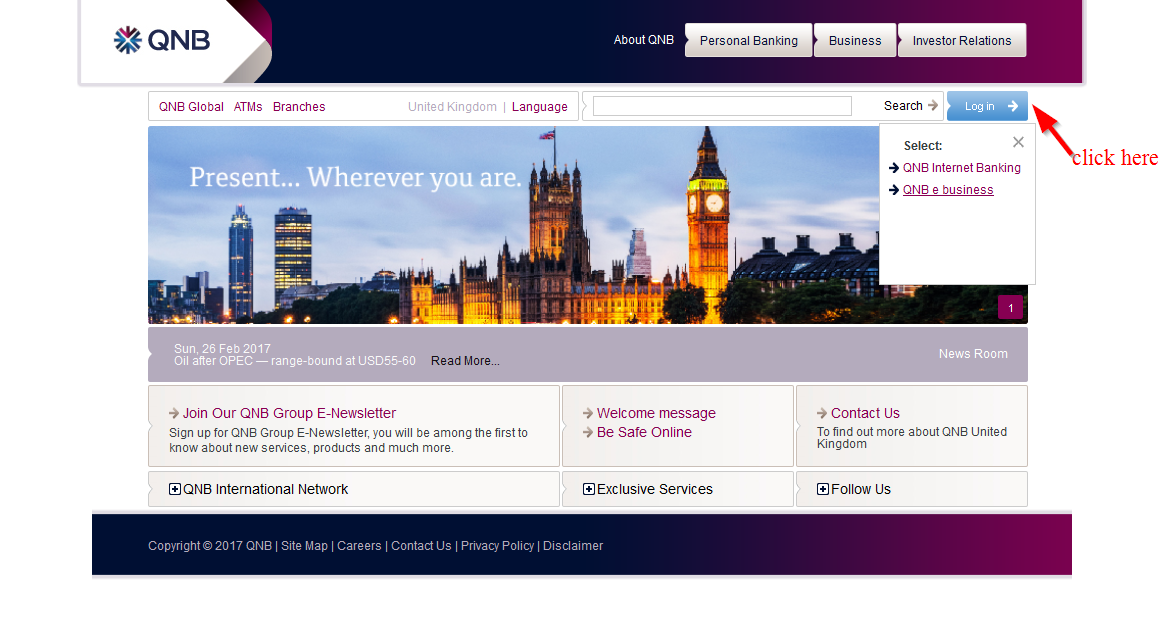Expand Follow Us section

tap(854, 490)
